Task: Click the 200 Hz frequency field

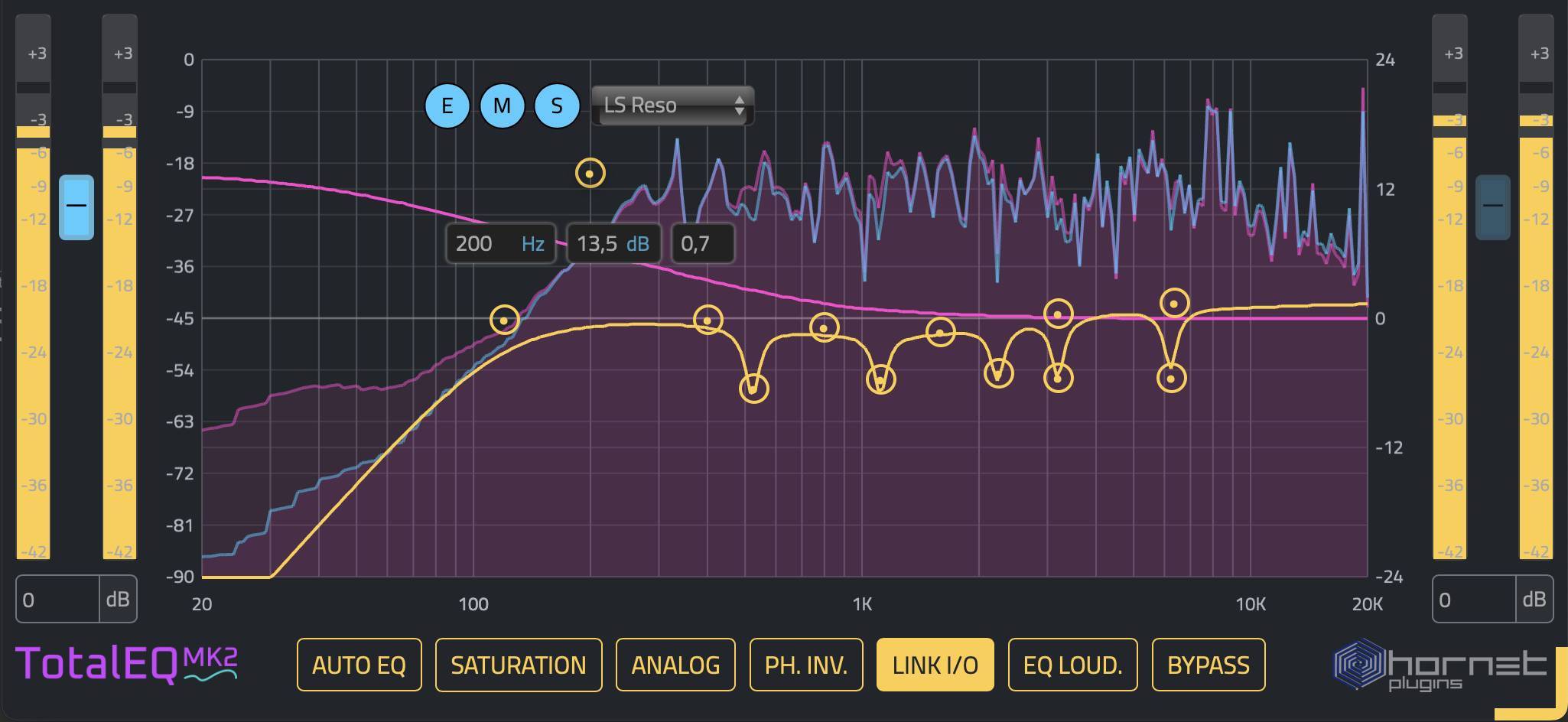Action: [499, 244]
